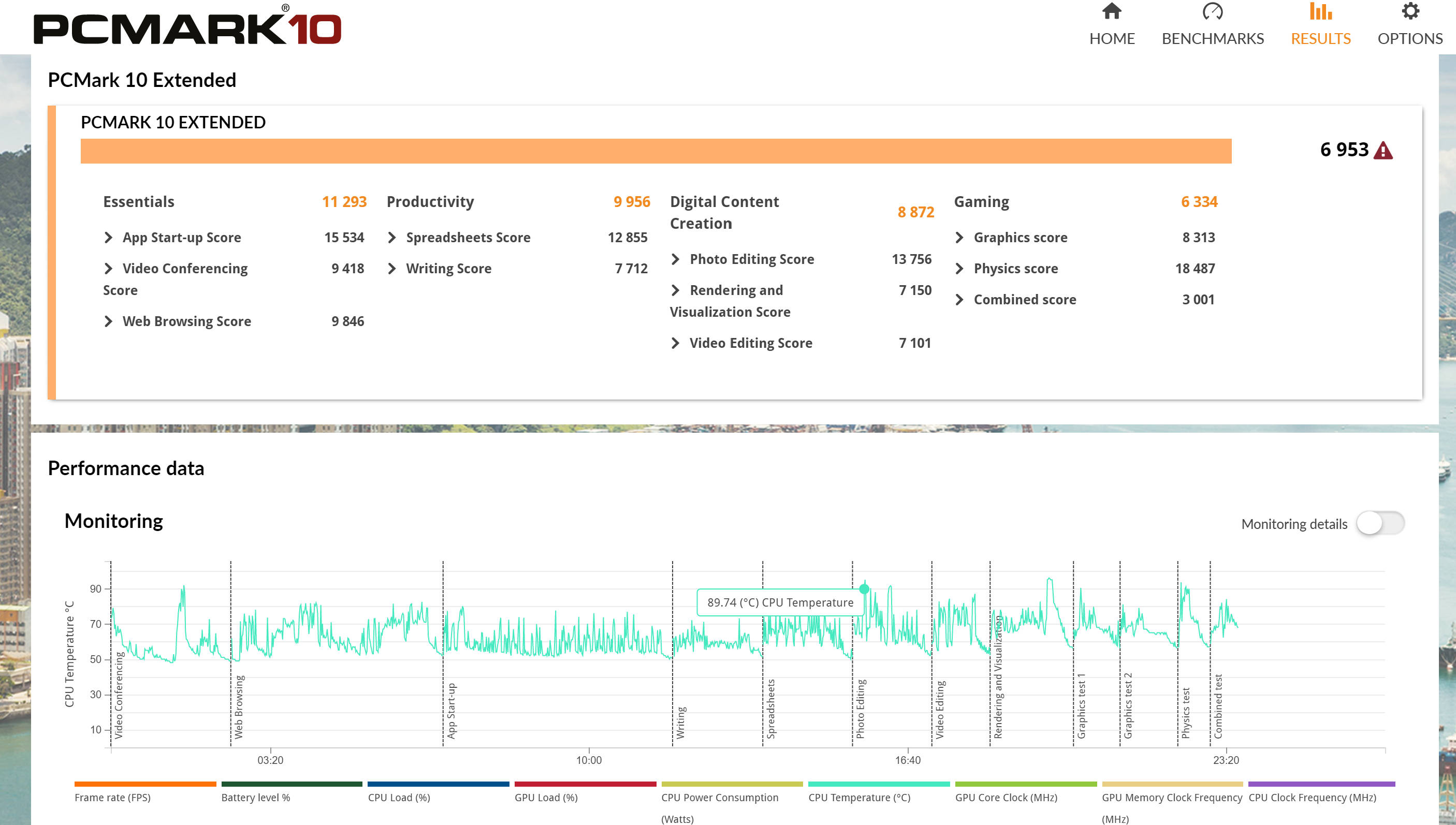Go to the Home icon
1456x825 pixels.
pyautogui.click(x=1111, y=11)
